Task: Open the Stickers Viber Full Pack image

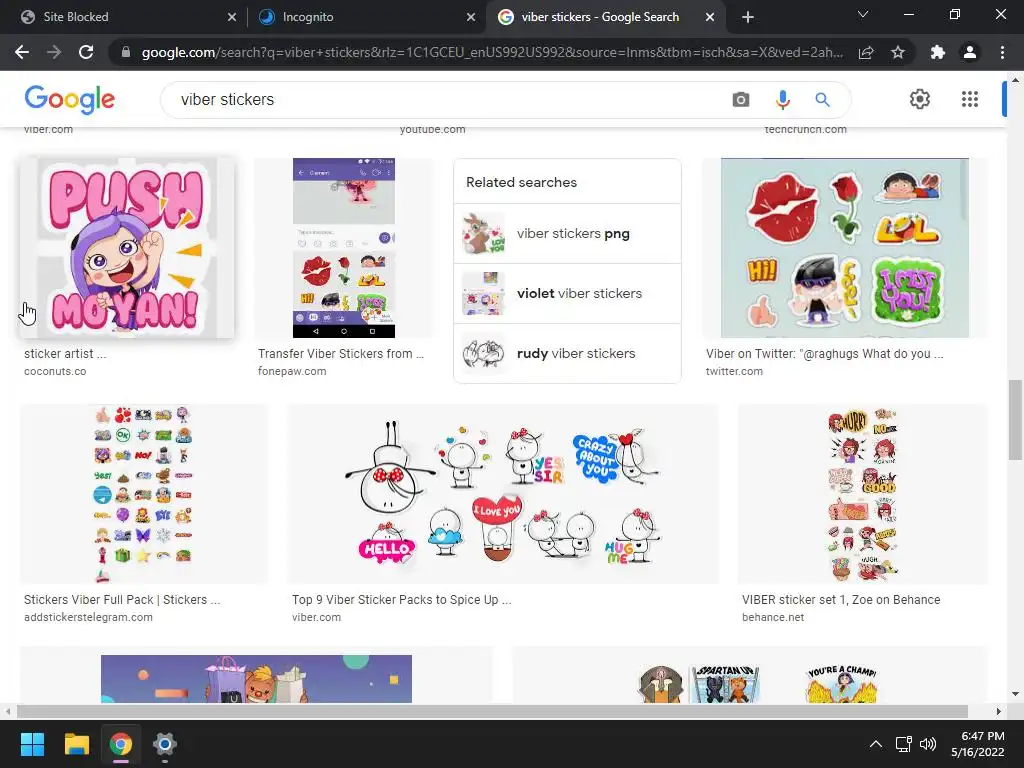Action: pos(144,494)
